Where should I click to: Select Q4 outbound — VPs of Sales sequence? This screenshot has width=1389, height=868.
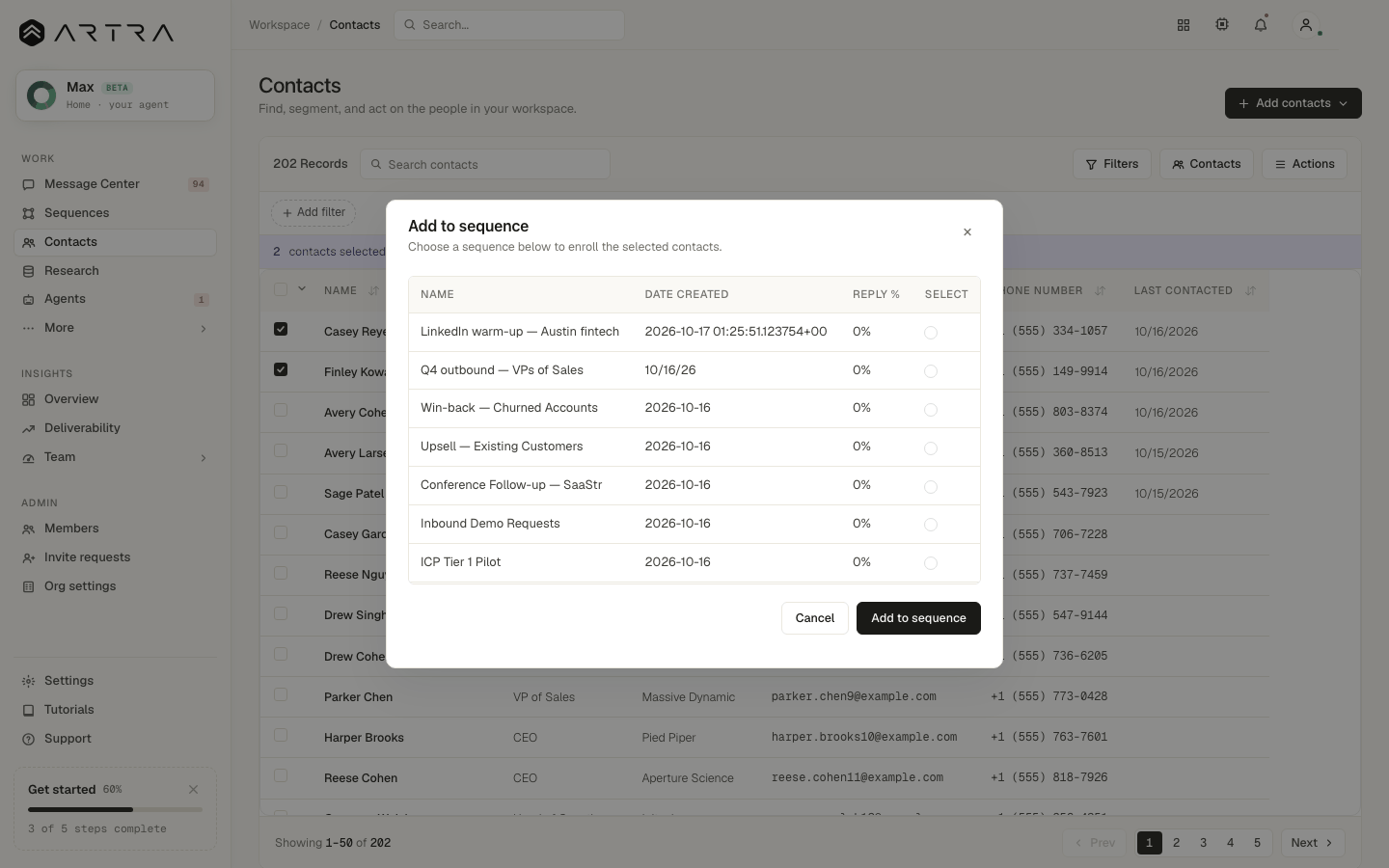pos(931,371)
